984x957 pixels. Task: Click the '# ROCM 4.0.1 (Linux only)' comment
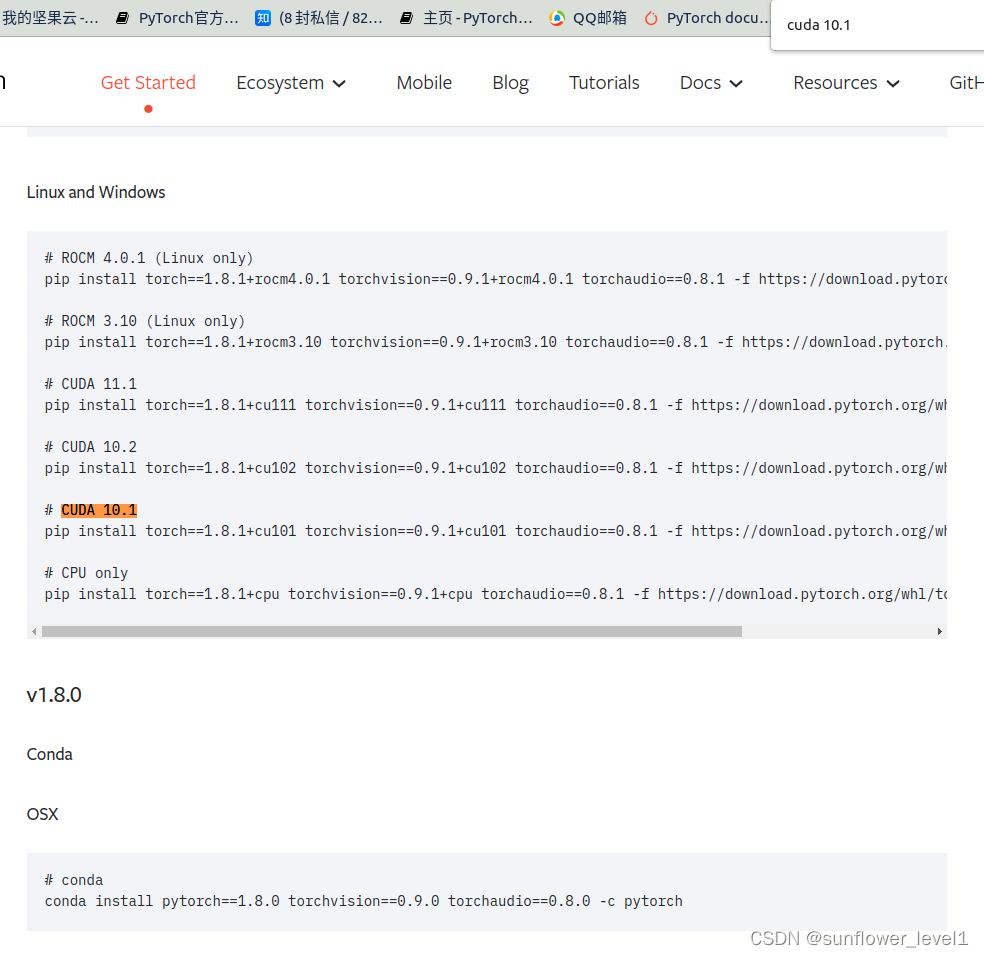tap(149, 258)
